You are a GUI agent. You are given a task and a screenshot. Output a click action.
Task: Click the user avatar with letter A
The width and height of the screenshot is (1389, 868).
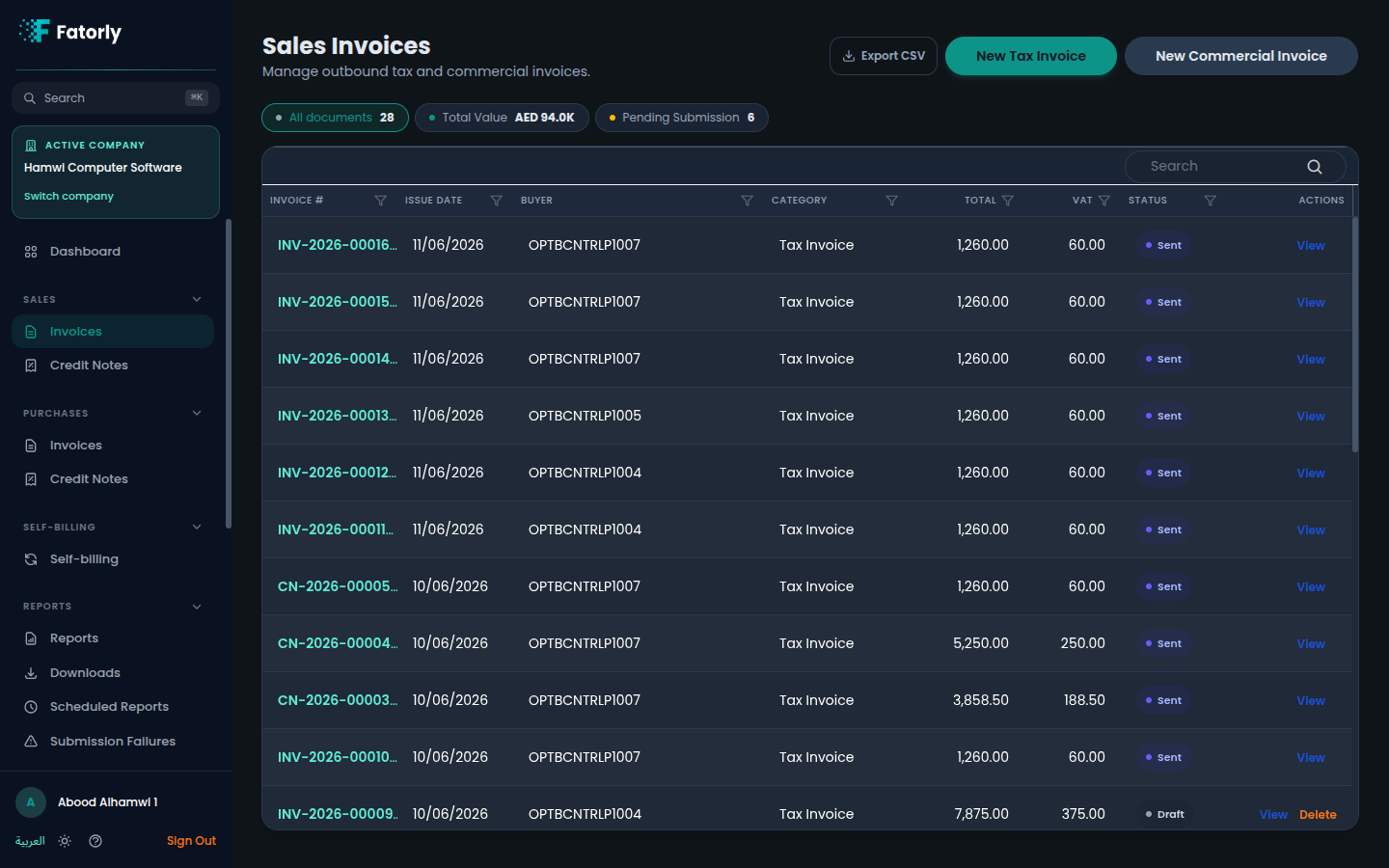pos(31,802)
